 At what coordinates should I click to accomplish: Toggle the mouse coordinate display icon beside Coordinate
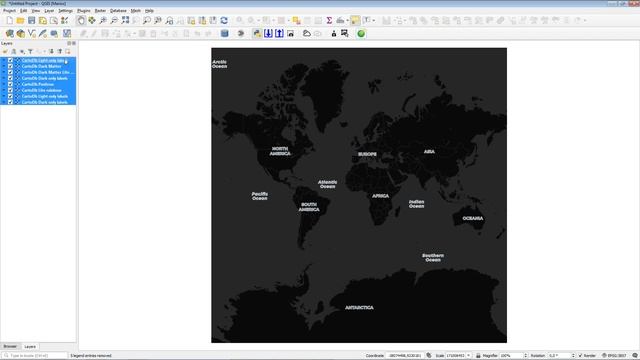(429, 356)
